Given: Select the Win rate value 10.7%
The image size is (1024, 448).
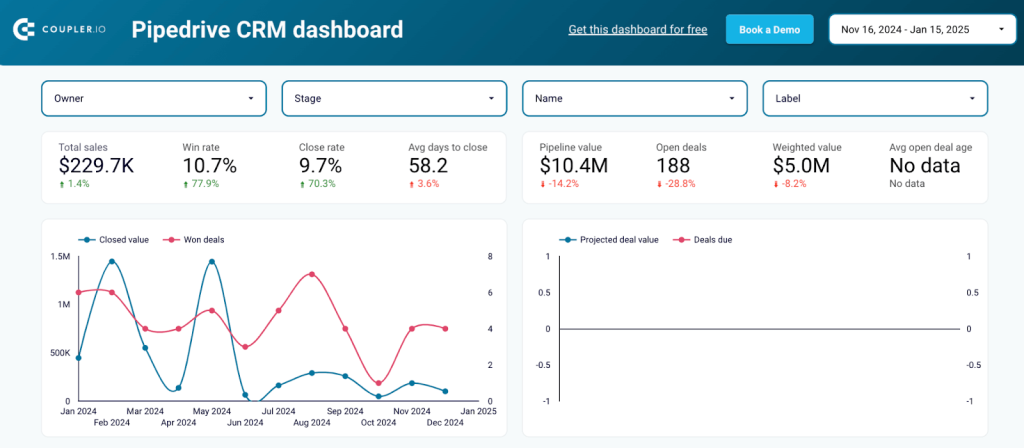Looking at the screenshot, I should click(x=209, y=166).
